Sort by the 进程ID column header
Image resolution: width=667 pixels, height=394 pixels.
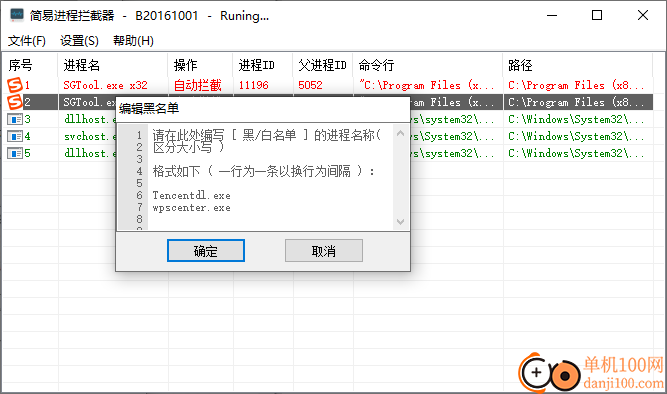[263, 65]
